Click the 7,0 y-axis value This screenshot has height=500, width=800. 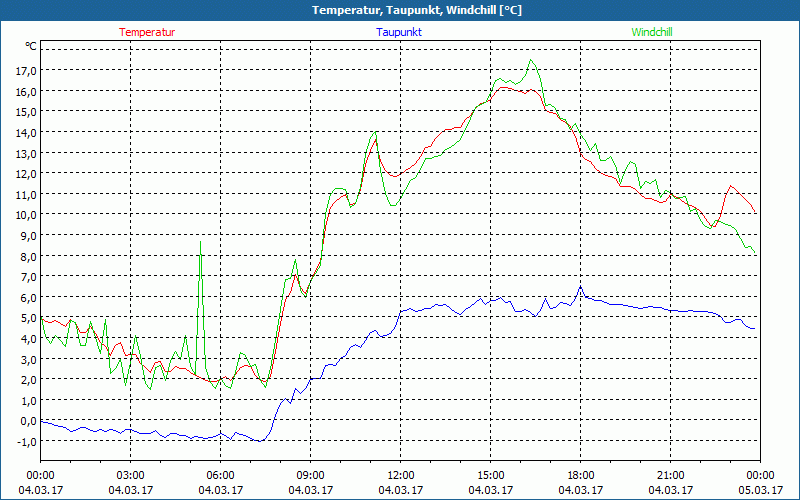pyautogui.click(x=28, y=277)
